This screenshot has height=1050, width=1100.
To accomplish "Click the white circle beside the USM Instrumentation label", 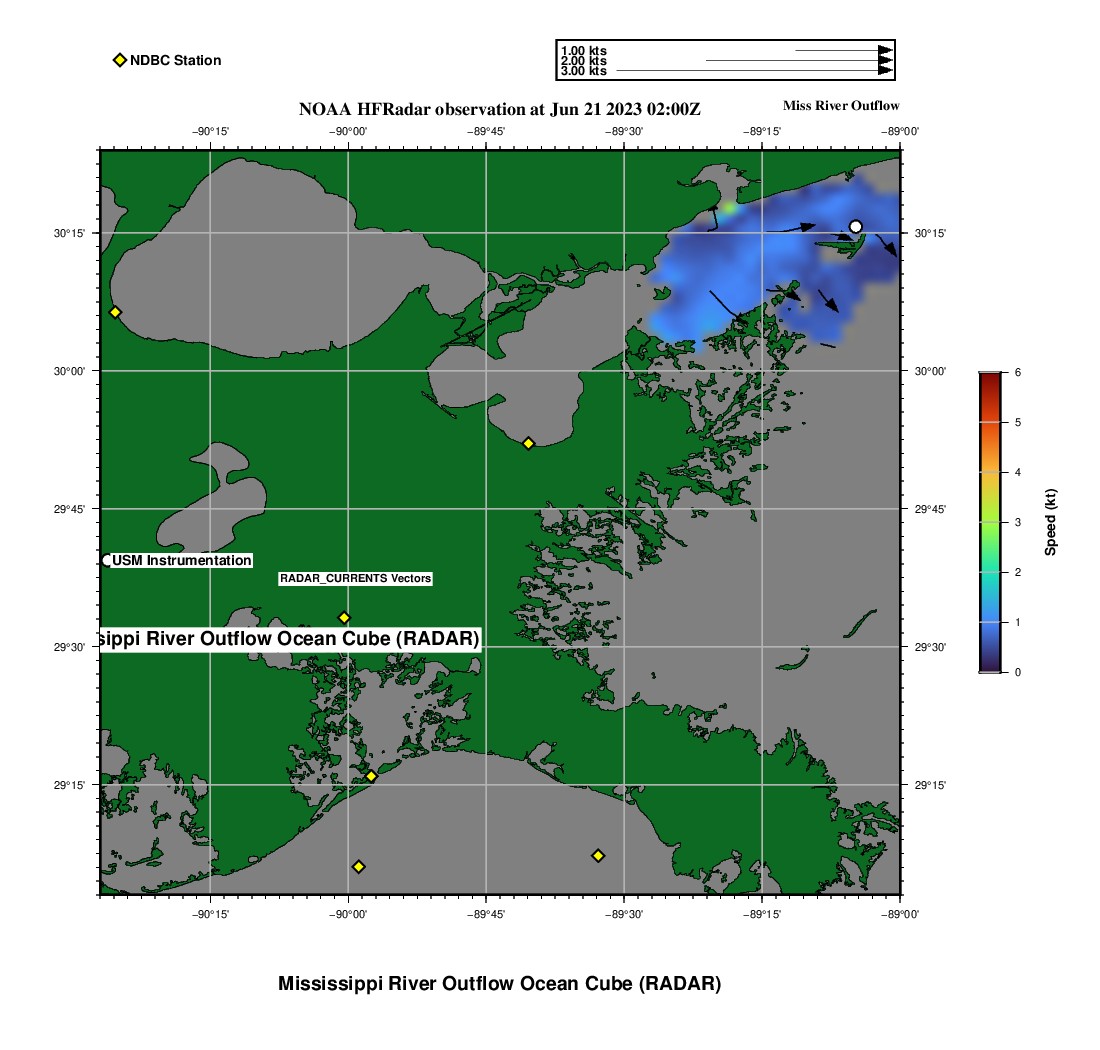I will [x=107, y=560].
